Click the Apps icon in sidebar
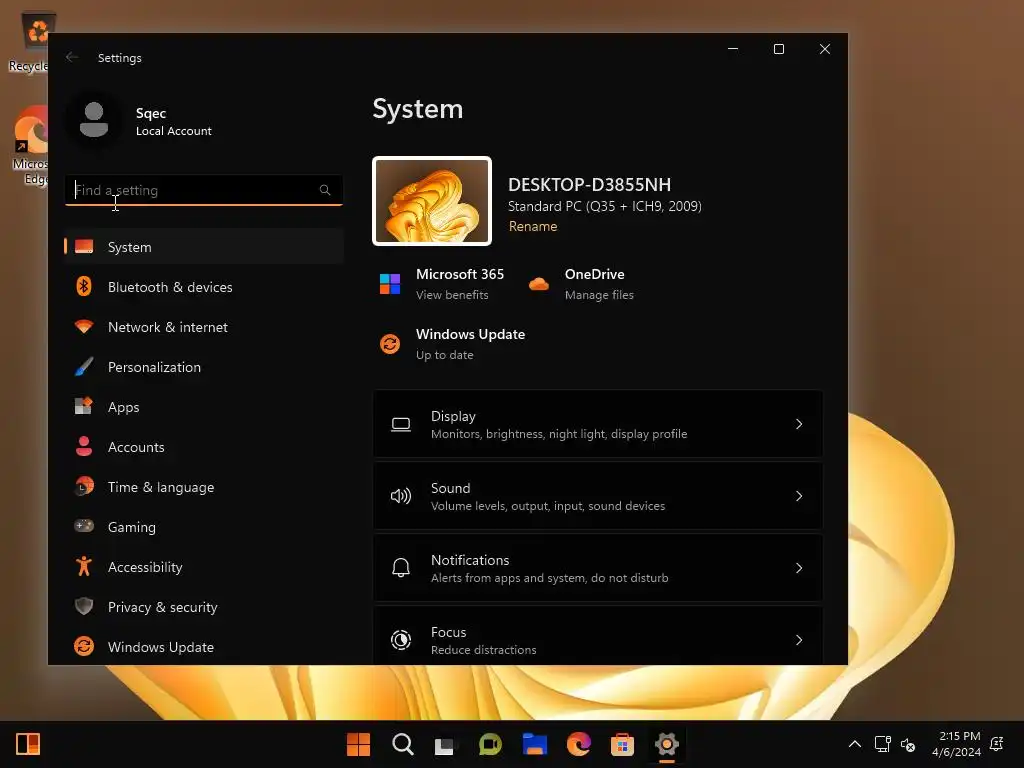This screenshot has width=1024, height=768. pos(84,406)
